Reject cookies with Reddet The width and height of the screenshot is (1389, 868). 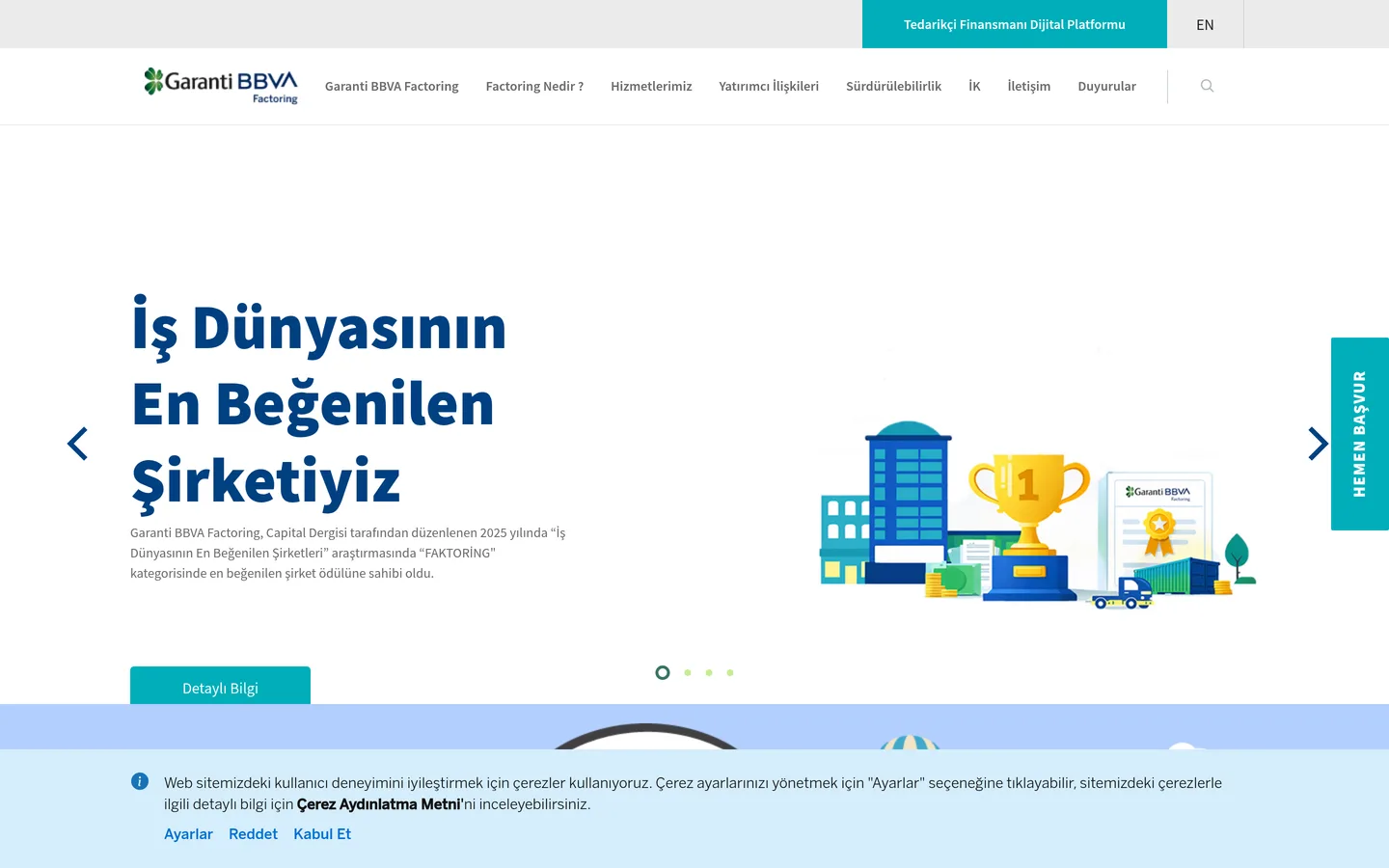[x=253, y=833]
